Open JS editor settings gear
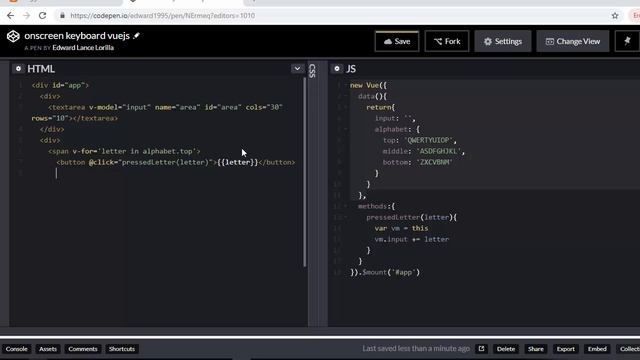This screenshot has height=360, width=640. [337, 69]
